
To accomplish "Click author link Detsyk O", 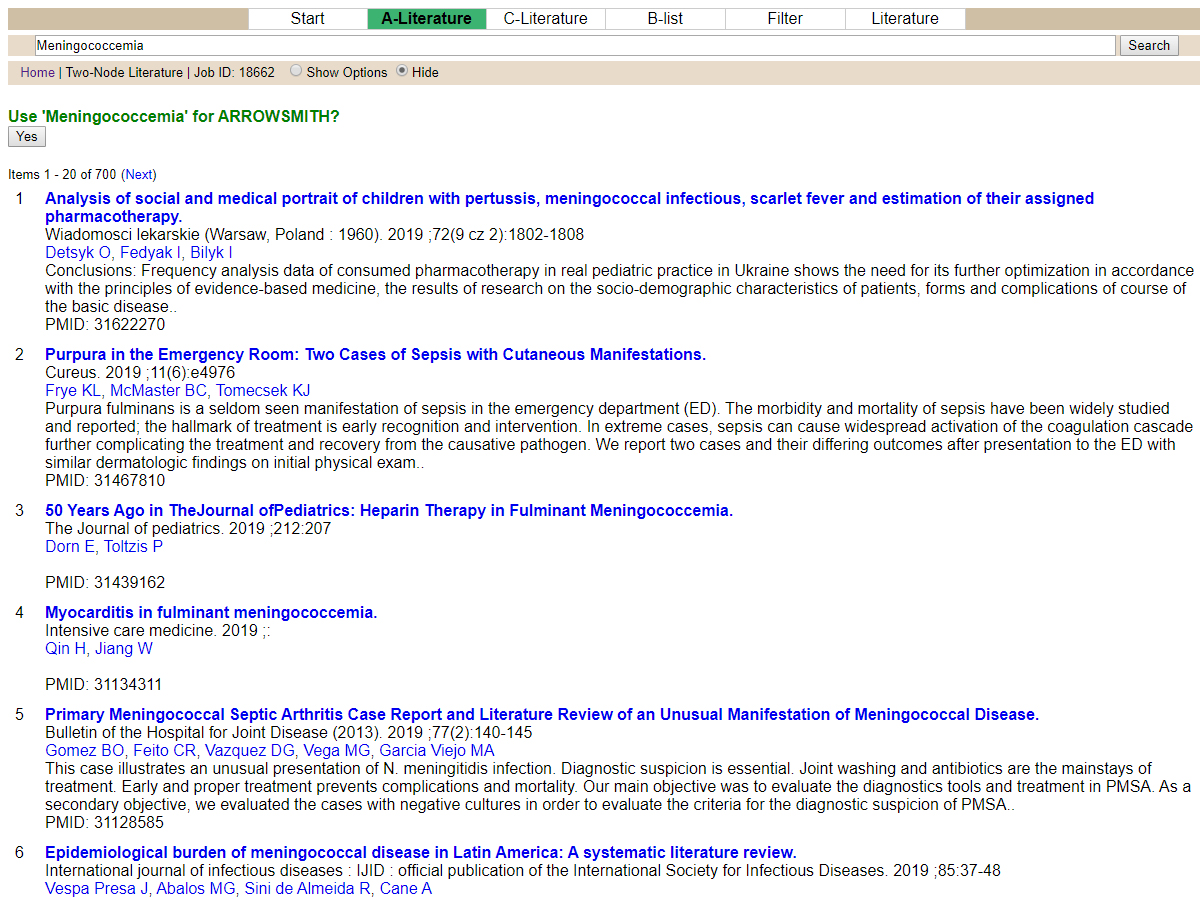I will (x=78, y=252).
